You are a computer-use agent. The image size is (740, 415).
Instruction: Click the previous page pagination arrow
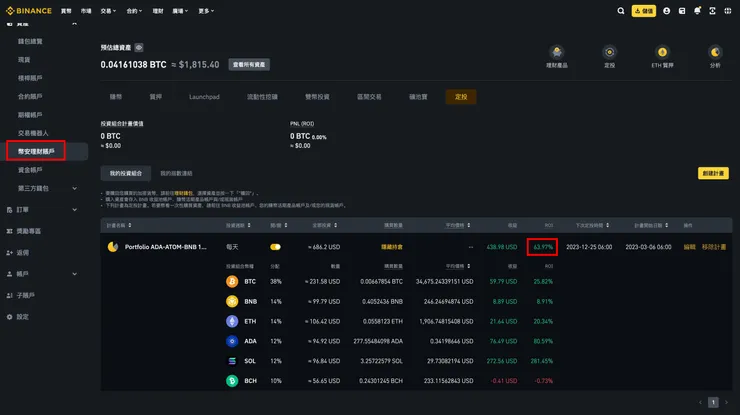point(700,402)
